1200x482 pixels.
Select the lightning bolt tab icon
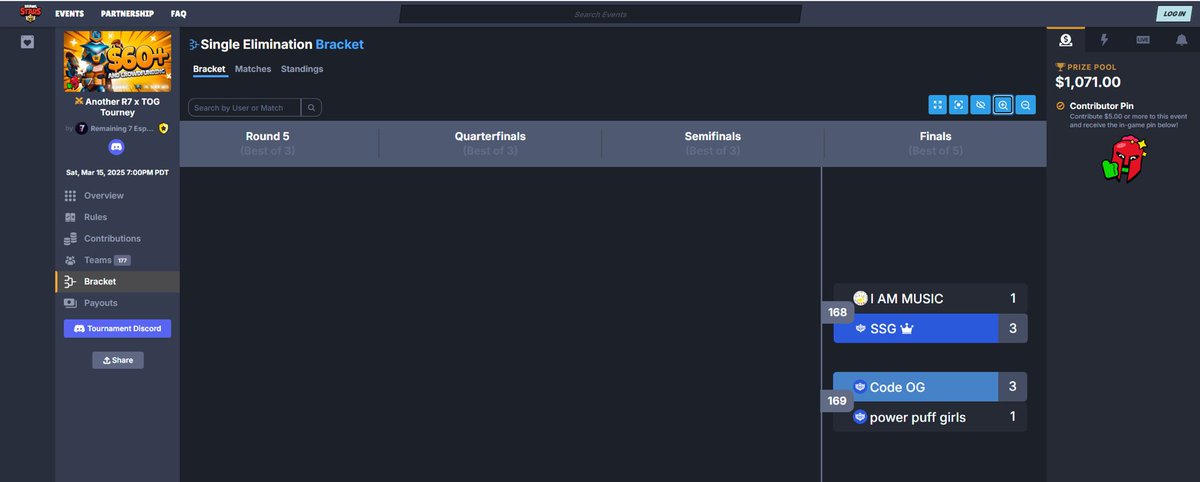(x=1104, y=40)
